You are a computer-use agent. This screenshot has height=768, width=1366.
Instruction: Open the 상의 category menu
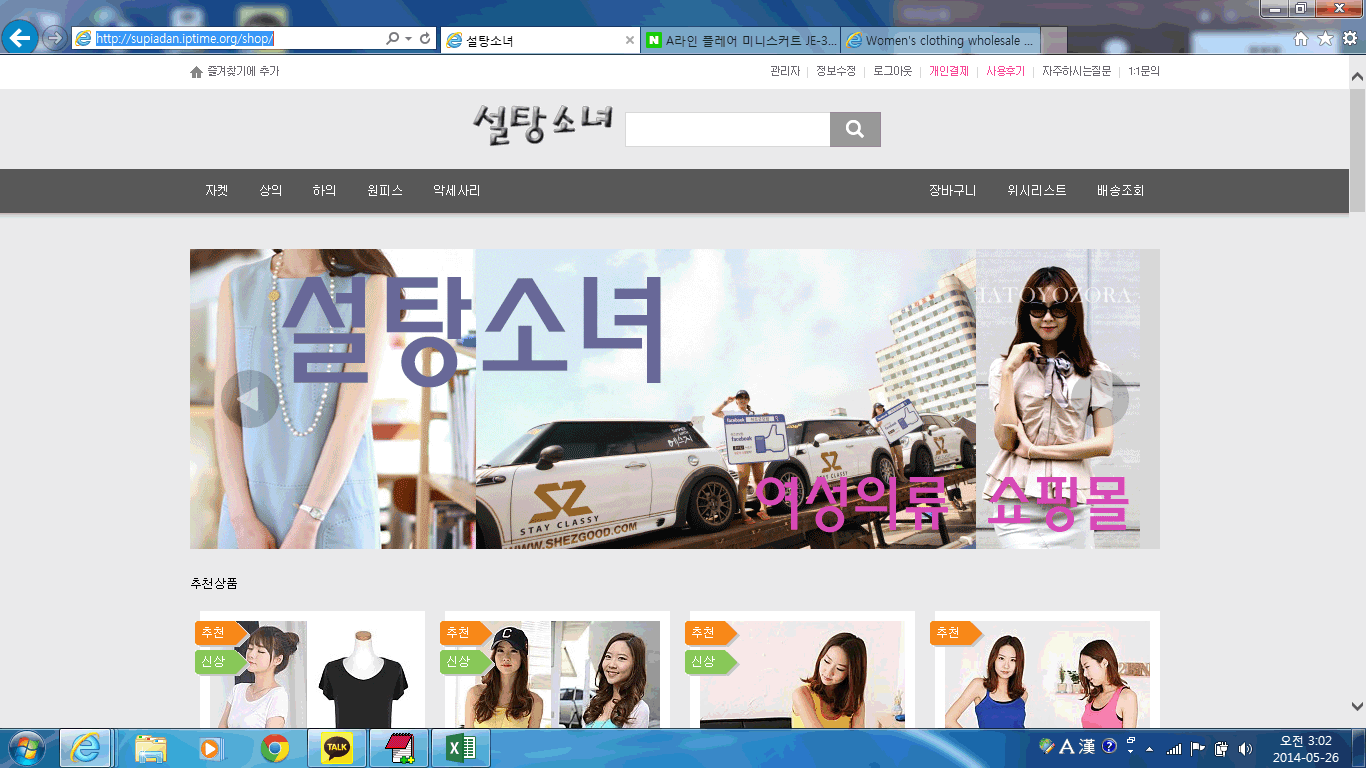coord(271,190)
